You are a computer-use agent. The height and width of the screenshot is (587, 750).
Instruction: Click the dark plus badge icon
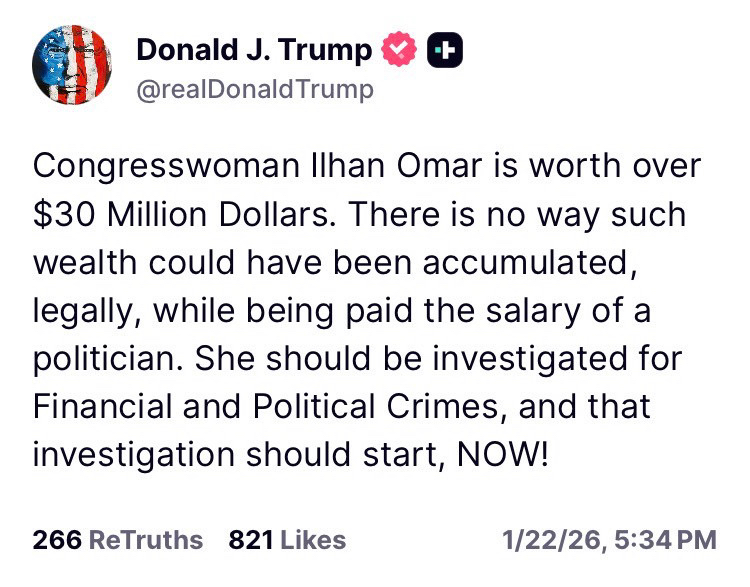445,49
